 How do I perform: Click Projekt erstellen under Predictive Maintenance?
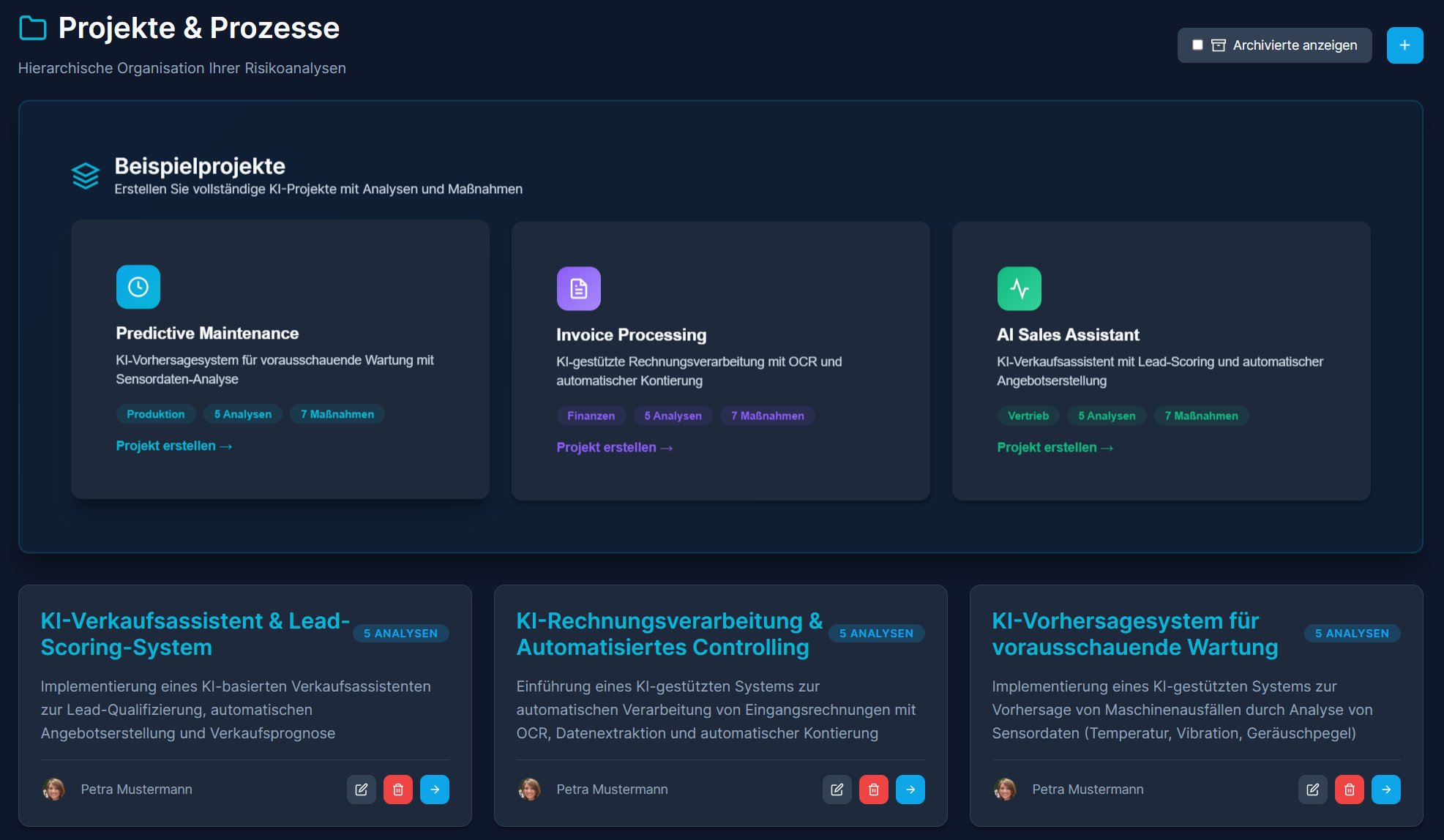pyautogui.click(x=173, y=446)
